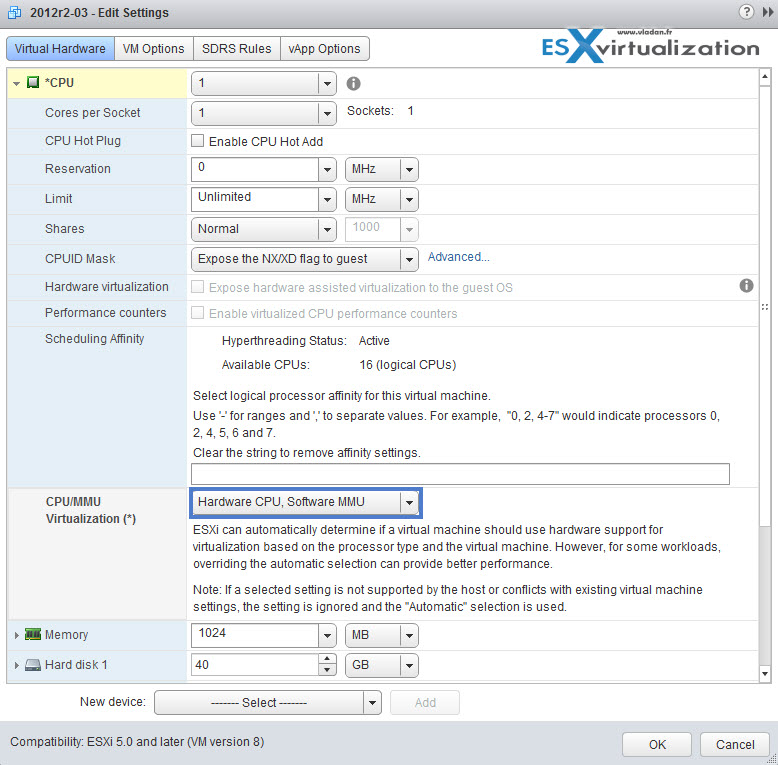Click the vertical scrollbar thumb
Screen dimensions: 778x765
(765, 305)
